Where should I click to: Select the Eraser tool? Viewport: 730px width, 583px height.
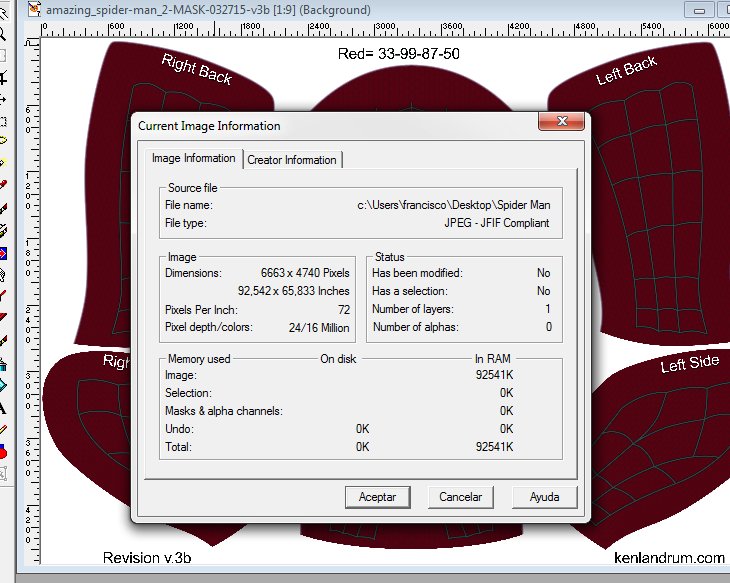tap(3, 317)
